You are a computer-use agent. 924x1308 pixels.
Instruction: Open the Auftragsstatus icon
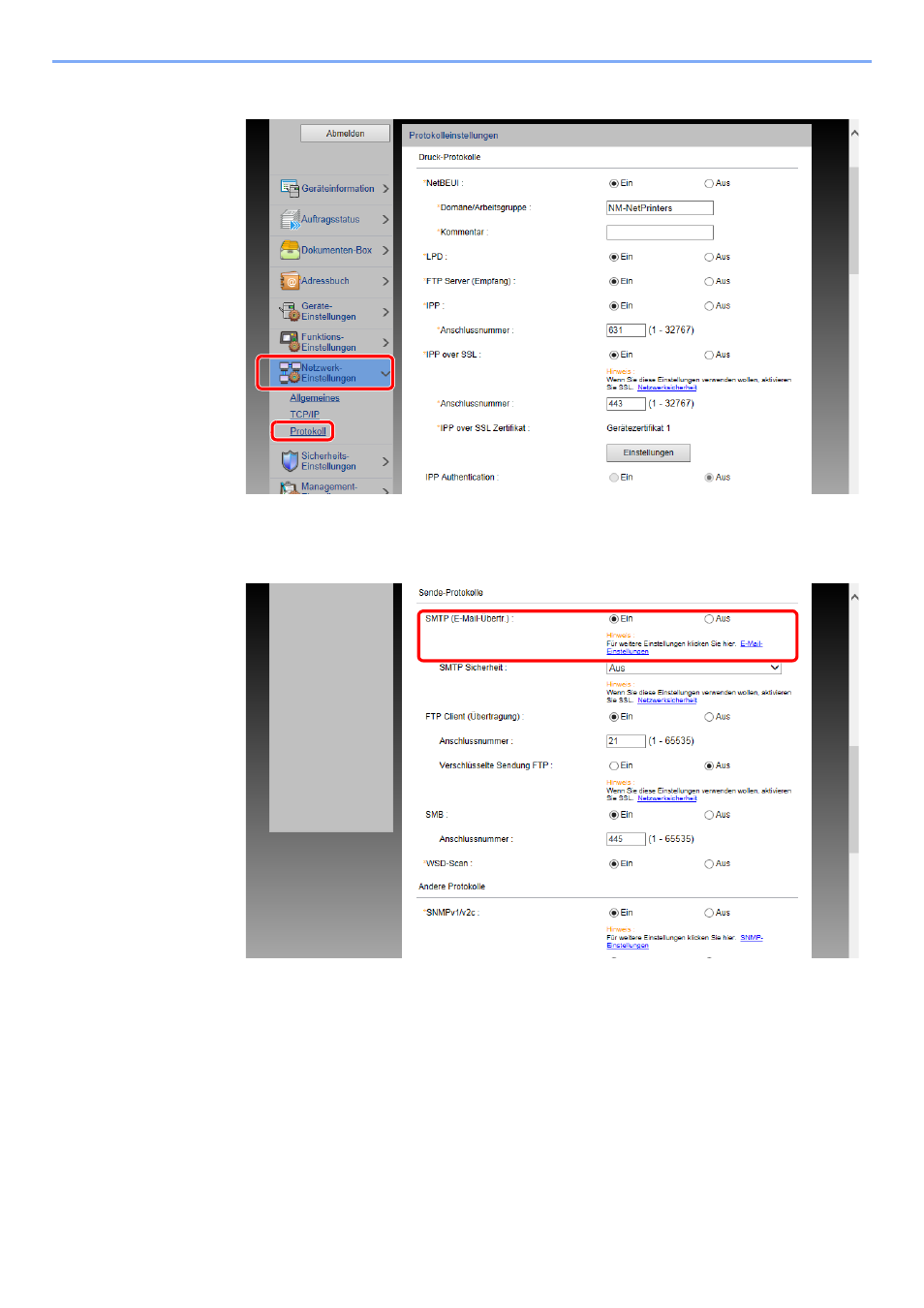tap(289, 219)
